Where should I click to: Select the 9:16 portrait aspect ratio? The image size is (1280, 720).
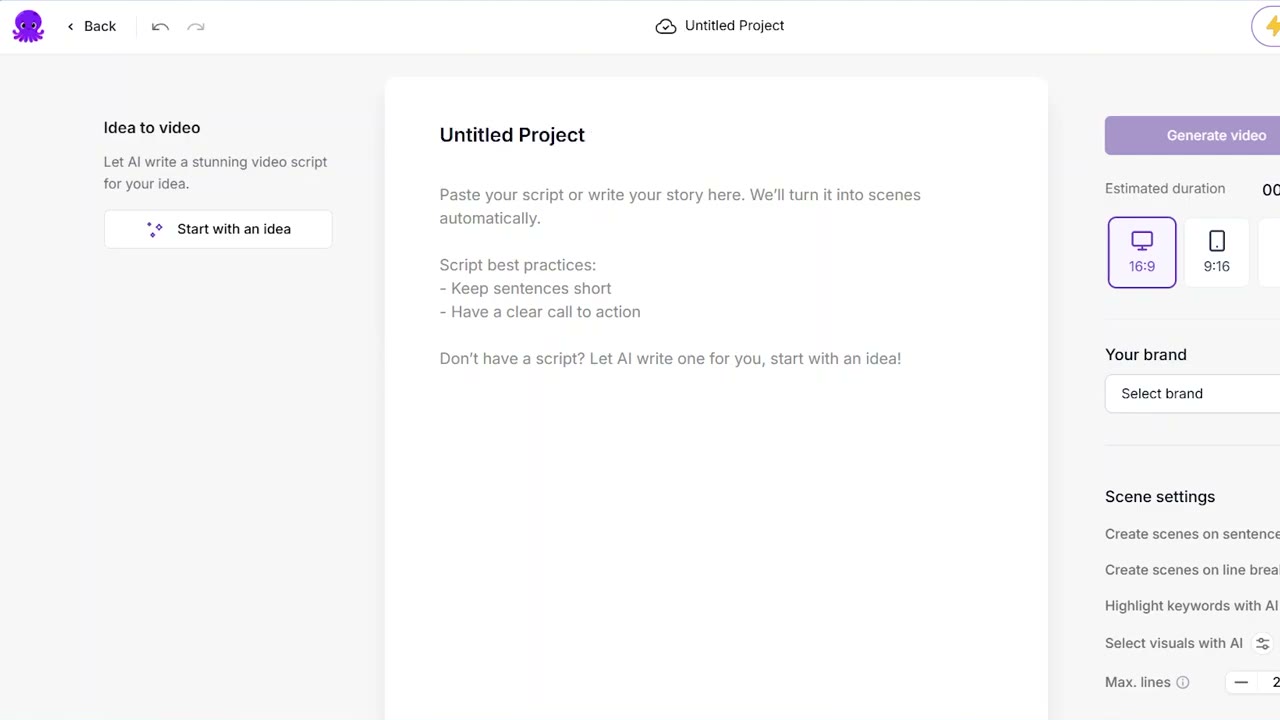[1216, 252]
